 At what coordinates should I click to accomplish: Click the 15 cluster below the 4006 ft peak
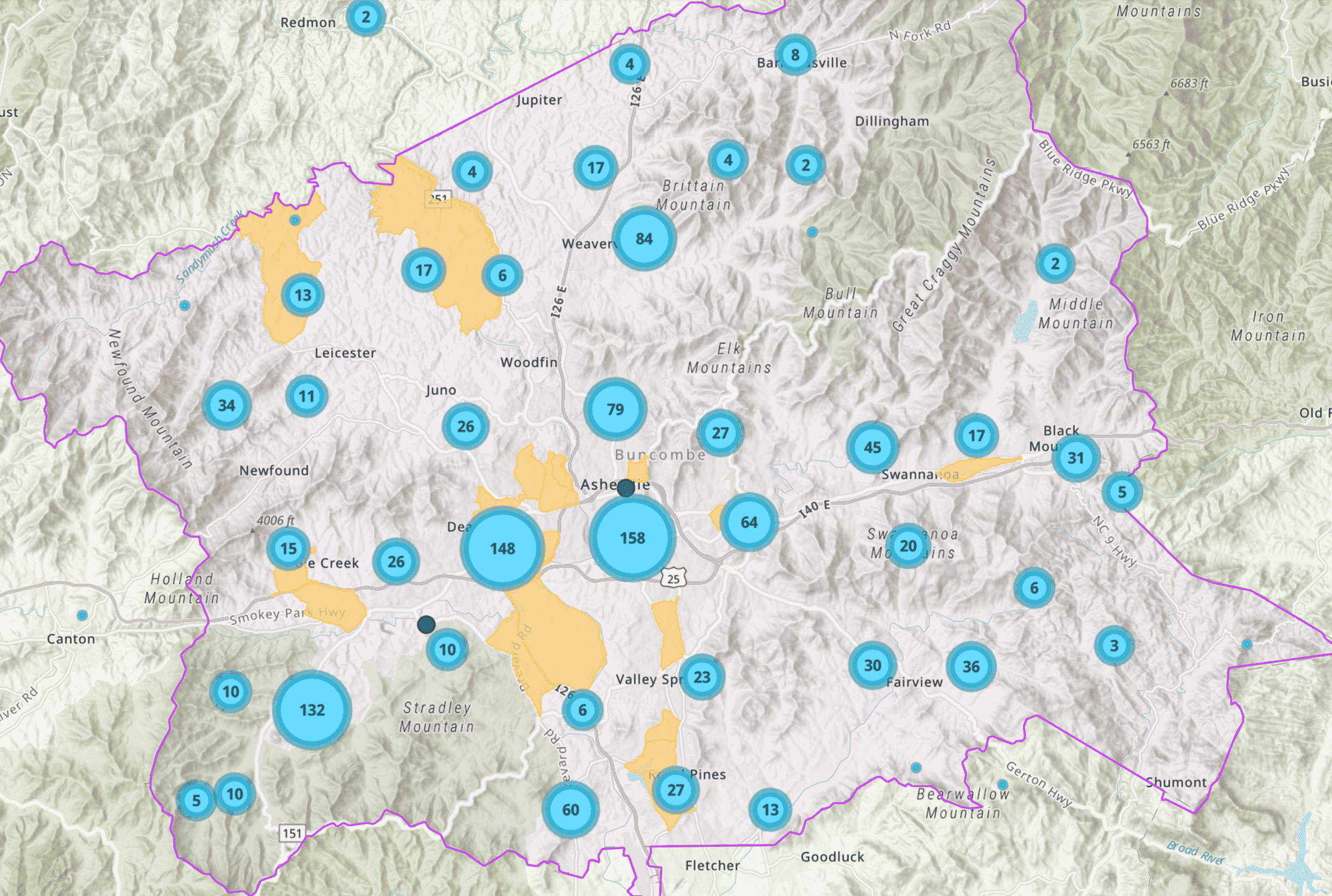pyautogui.click(x=288, y=549)
